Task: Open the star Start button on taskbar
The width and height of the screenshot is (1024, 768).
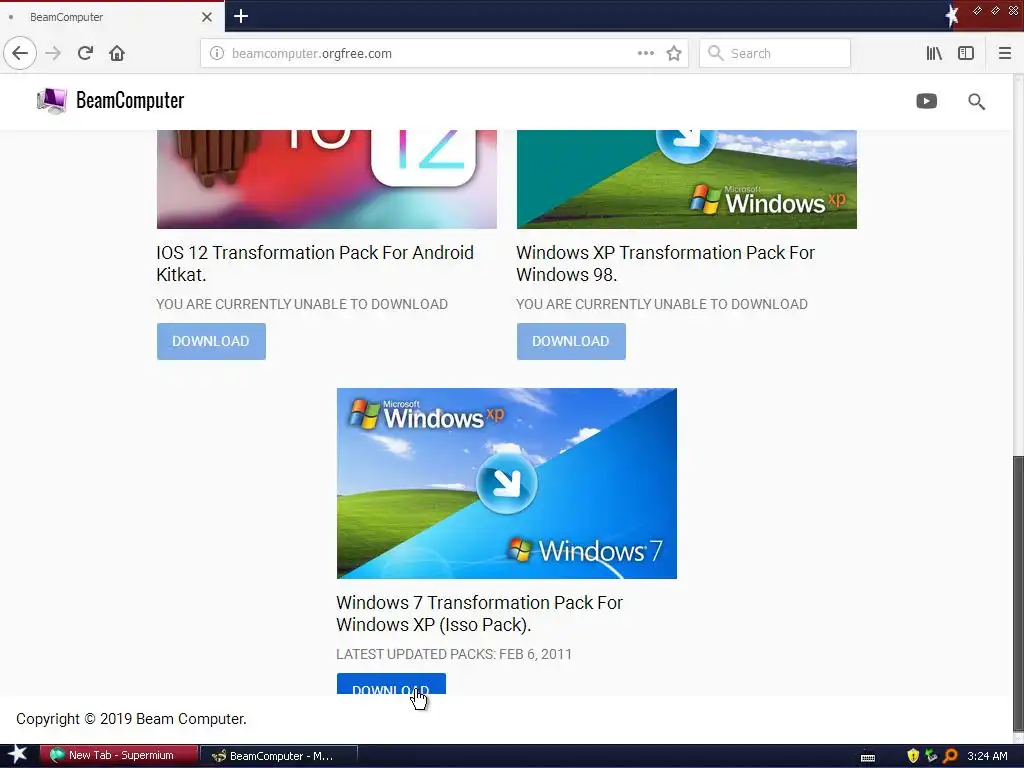Action: coord(18,755)
